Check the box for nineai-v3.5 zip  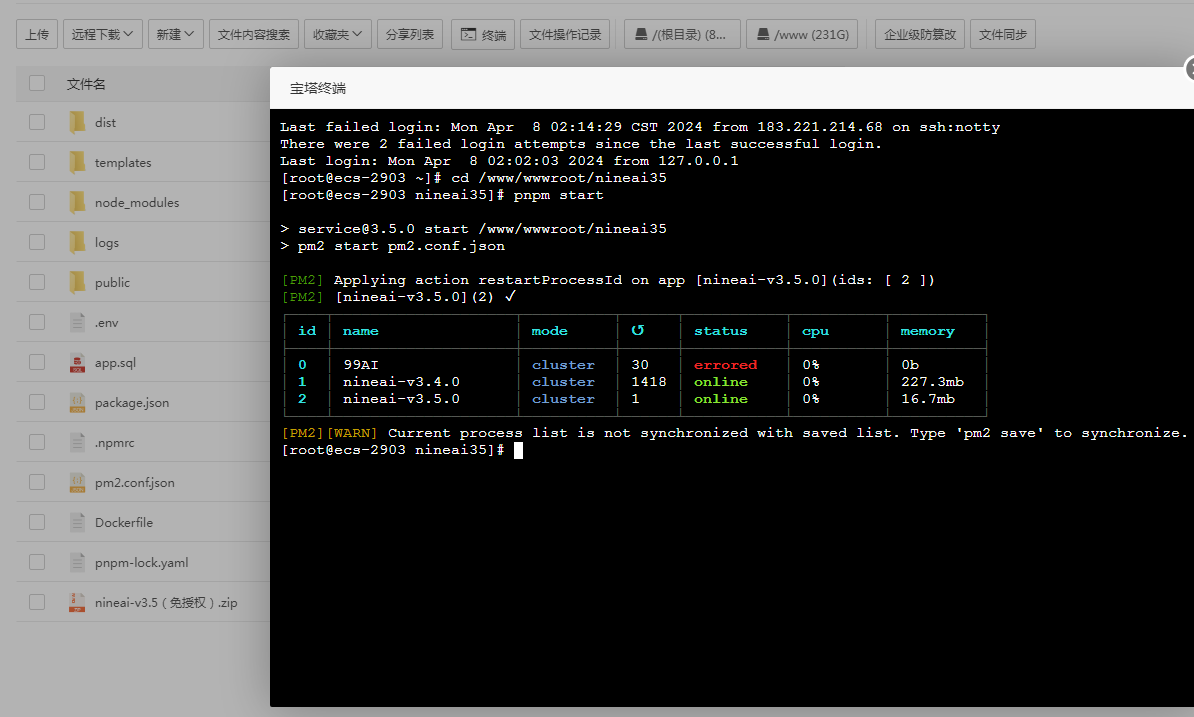click(37, 601)
